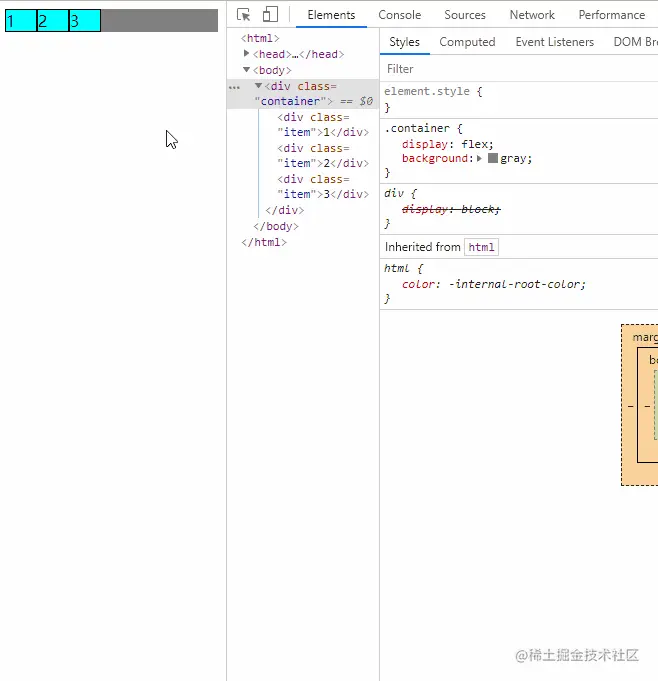Open the Event Listeners sub-tab
This screenshot has width=658, height=681.
pyautogui.click(x=555, y=42)
